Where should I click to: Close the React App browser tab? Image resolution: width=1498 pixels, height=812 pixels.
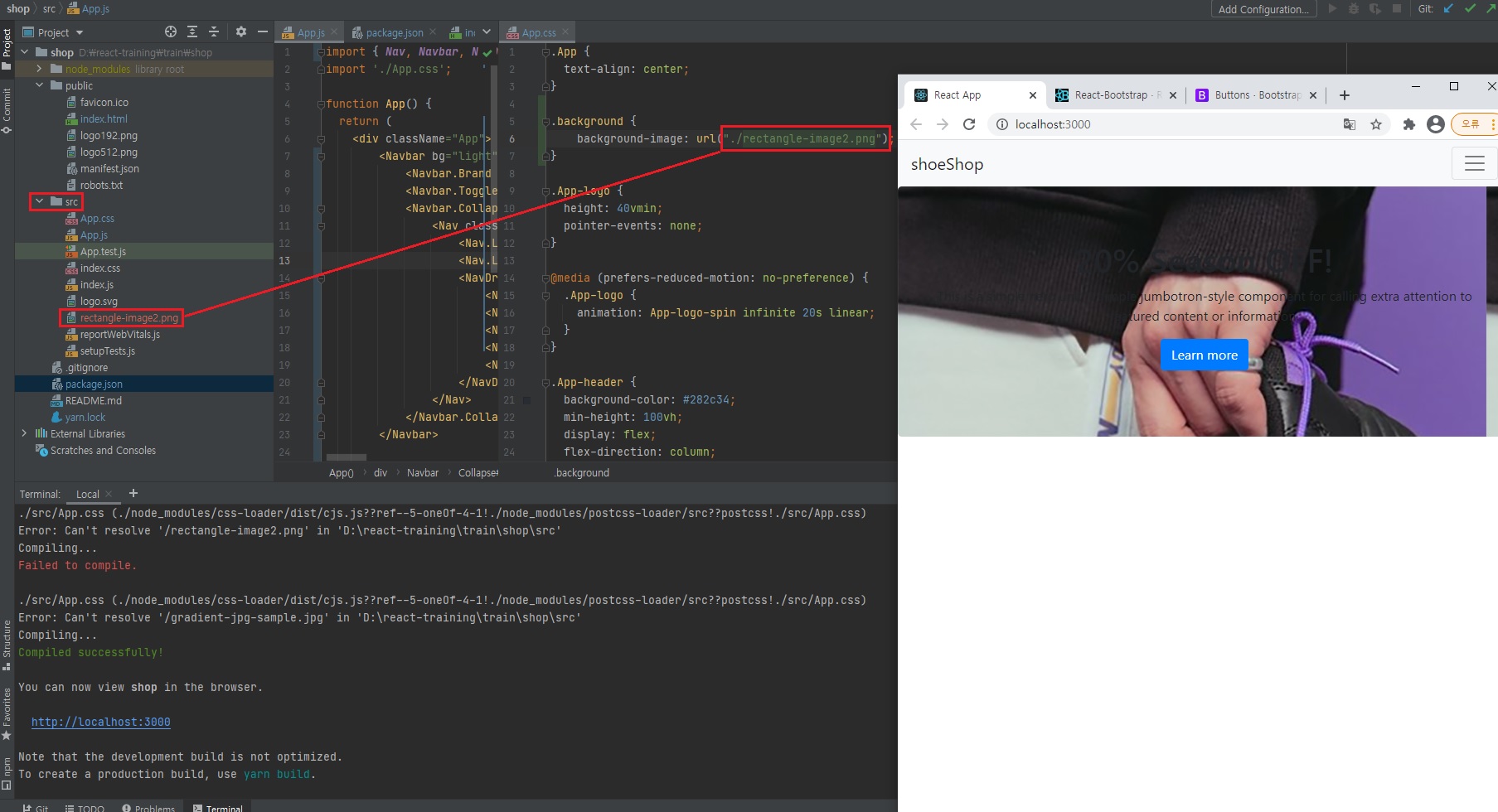1032,95
